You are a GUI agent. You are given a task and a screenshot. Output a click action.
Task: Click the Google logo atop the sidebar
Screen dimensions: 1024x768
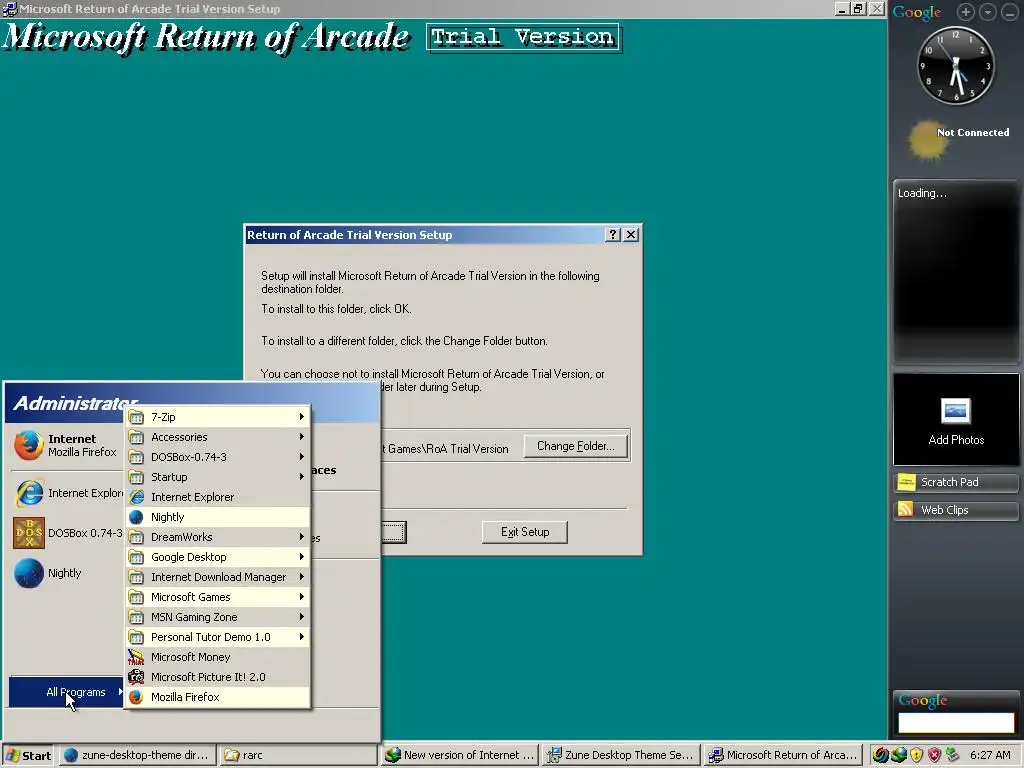tap(917, 12)
